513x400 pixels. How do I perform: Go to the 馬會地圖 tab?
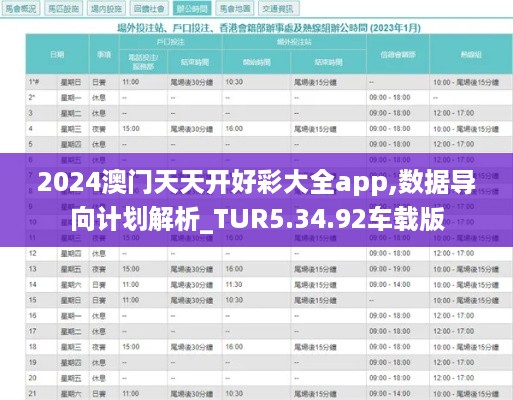(x=235, y=9)
